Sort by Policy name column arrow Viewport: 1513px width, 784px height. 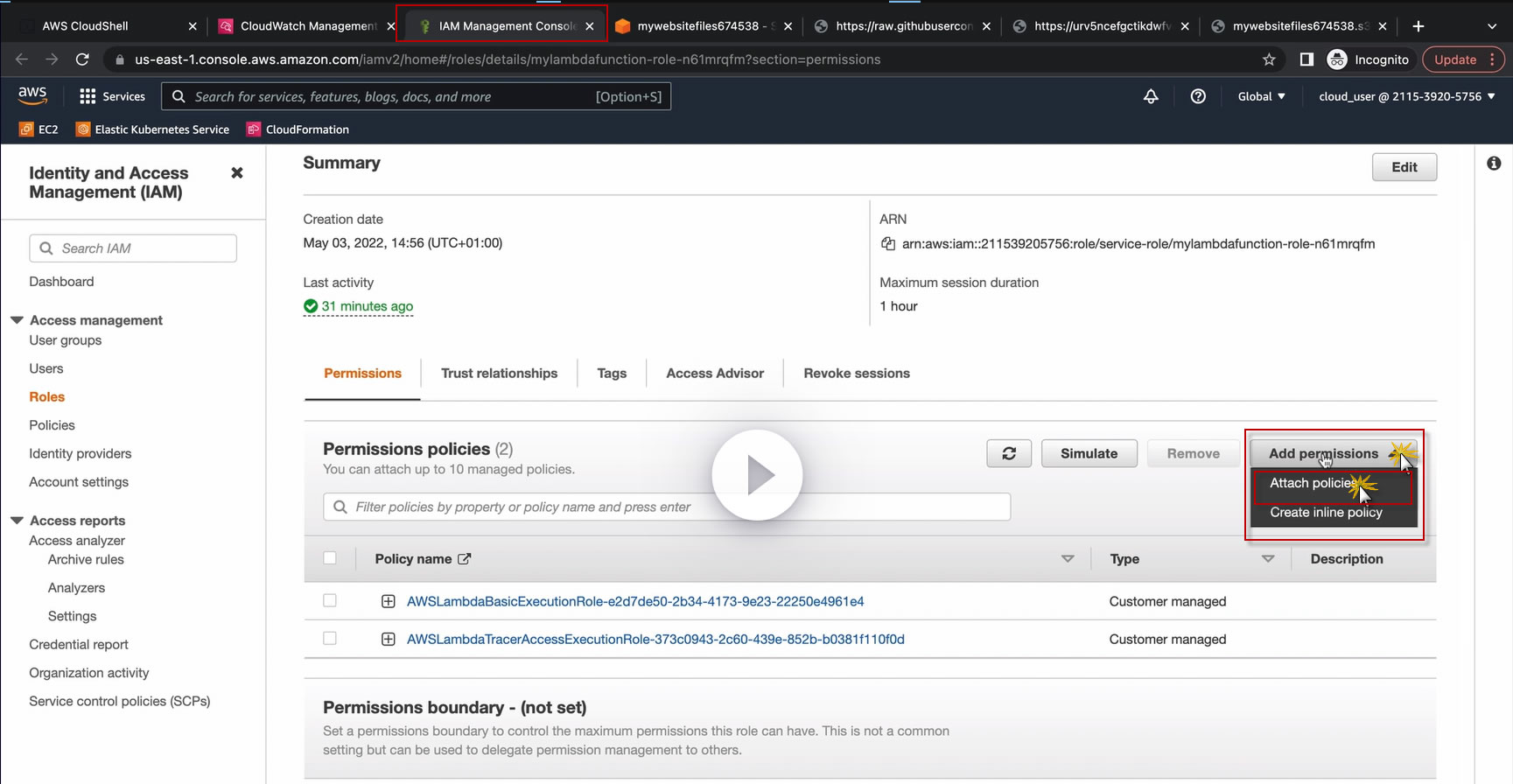[x=1068, y=559]
